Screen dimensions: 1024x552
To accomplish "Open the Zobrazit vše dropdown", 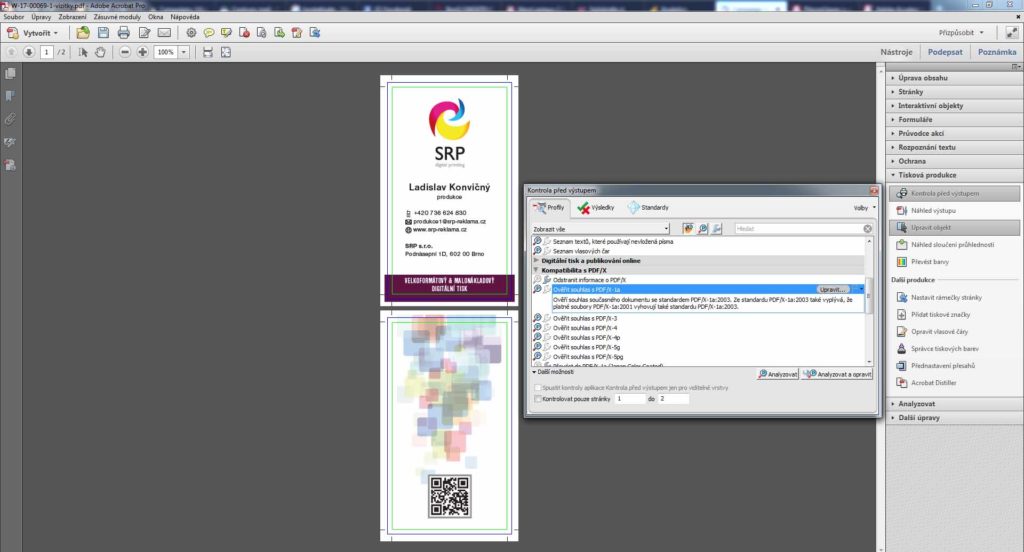I will 601,229.
